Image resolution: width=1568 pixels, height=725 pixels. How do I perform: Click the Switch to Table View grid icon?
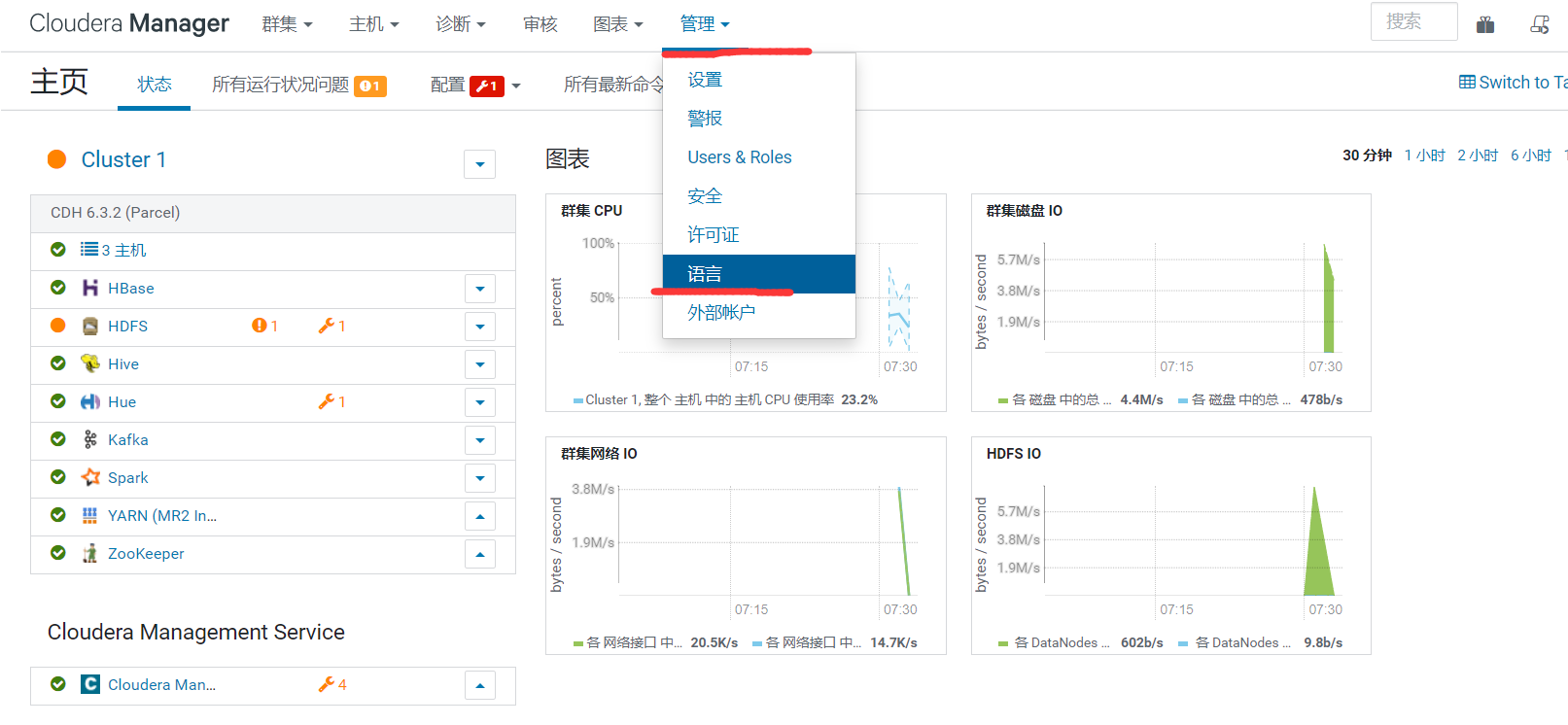pyautogui.click(x=1467, y=83)
